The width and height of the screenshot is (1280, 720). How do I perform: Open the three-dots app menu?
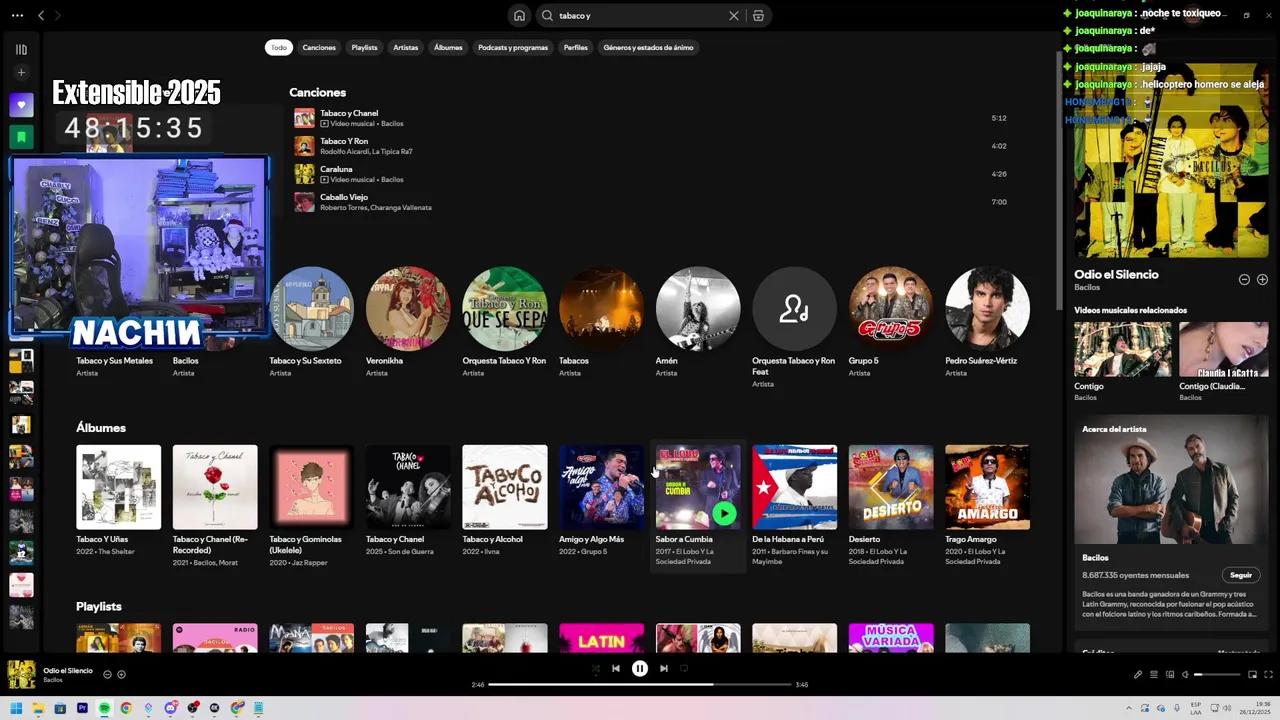tap(17, 15)
